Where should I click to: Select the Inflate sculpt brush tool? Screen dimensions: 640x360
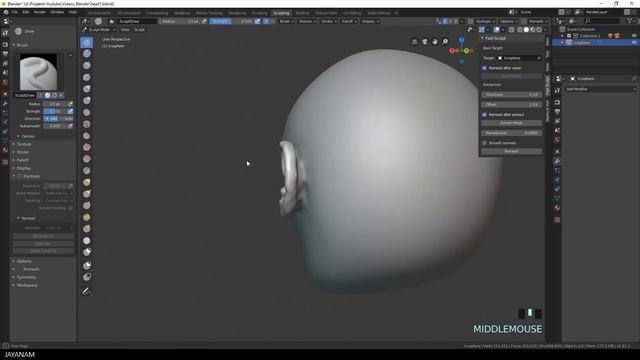point(87,89)
